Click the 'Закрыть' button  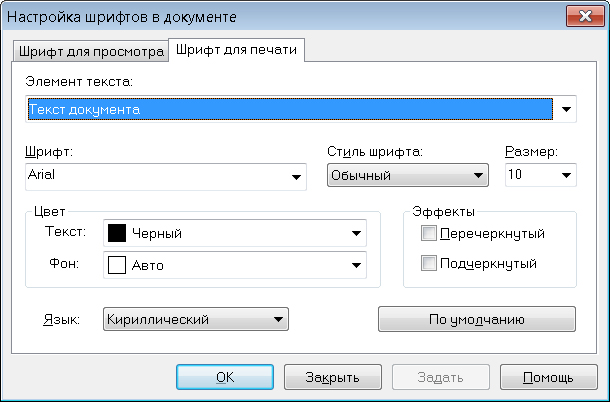(333, 377)
